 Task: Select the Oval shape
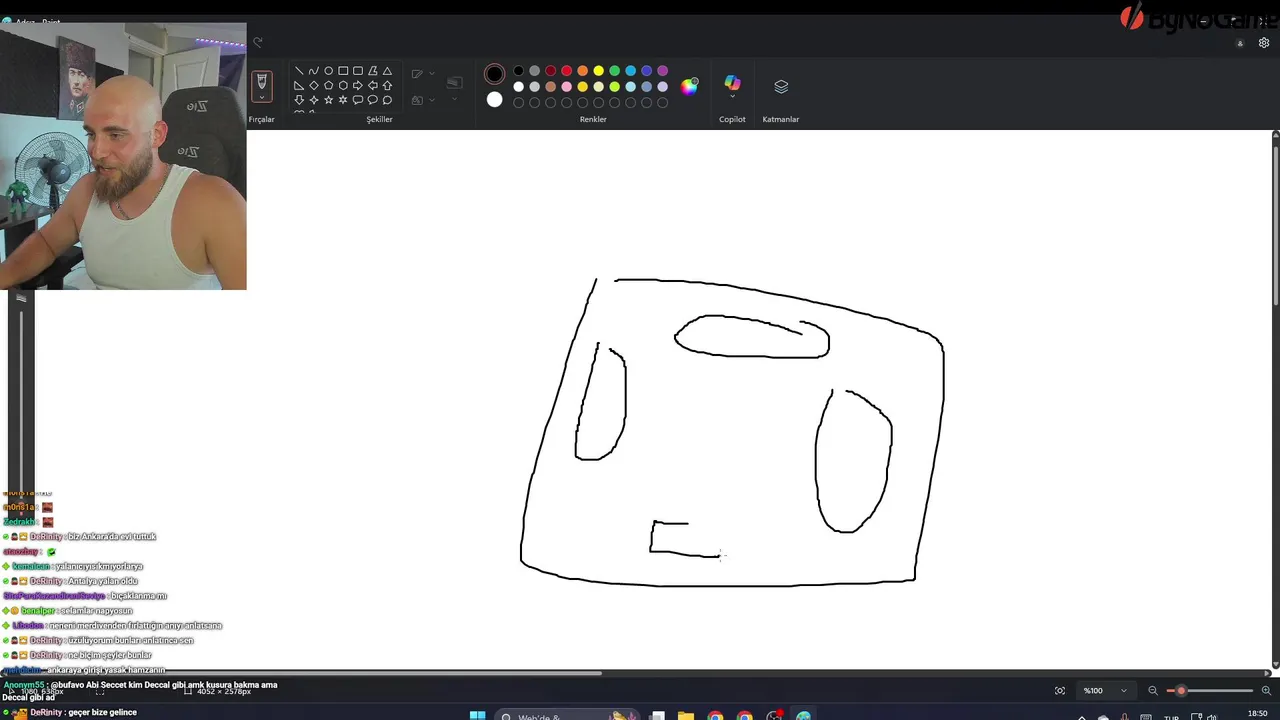(329, 71)
